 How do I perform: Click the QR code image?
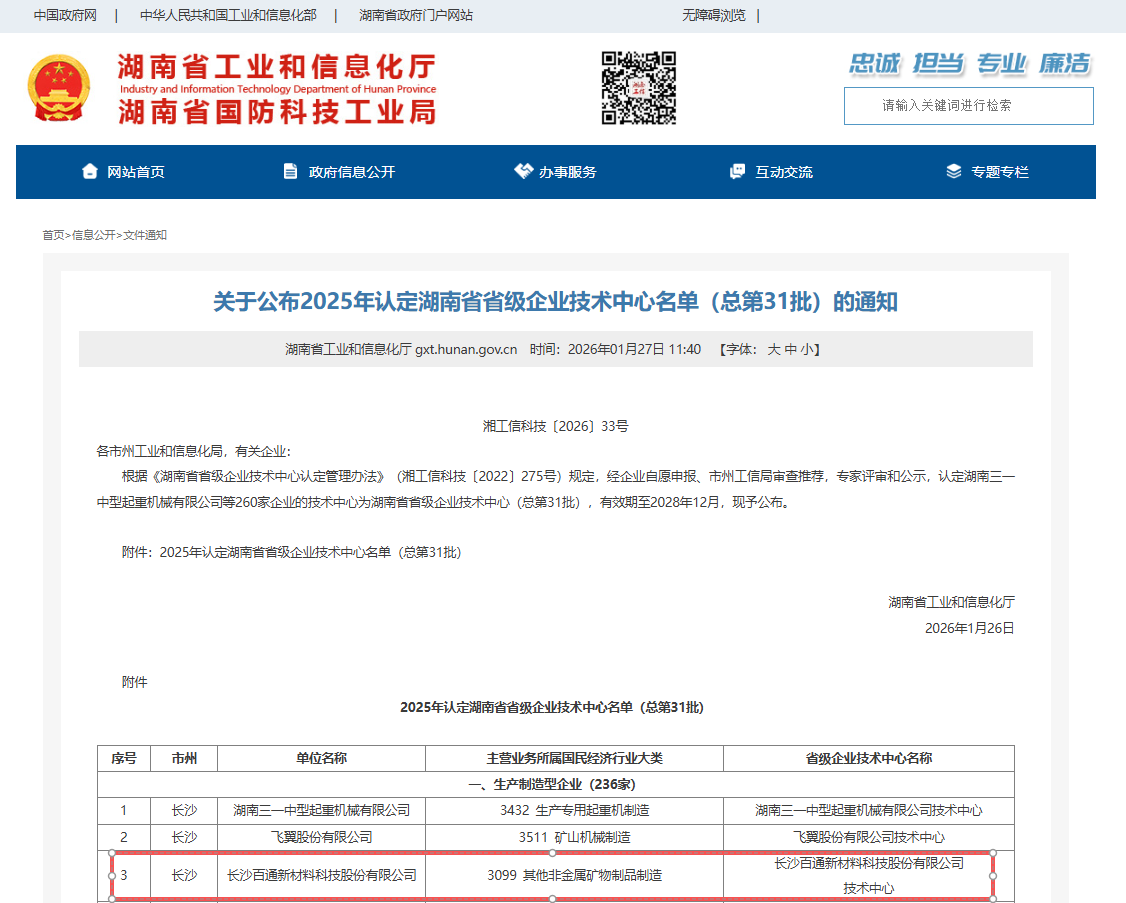638,88
